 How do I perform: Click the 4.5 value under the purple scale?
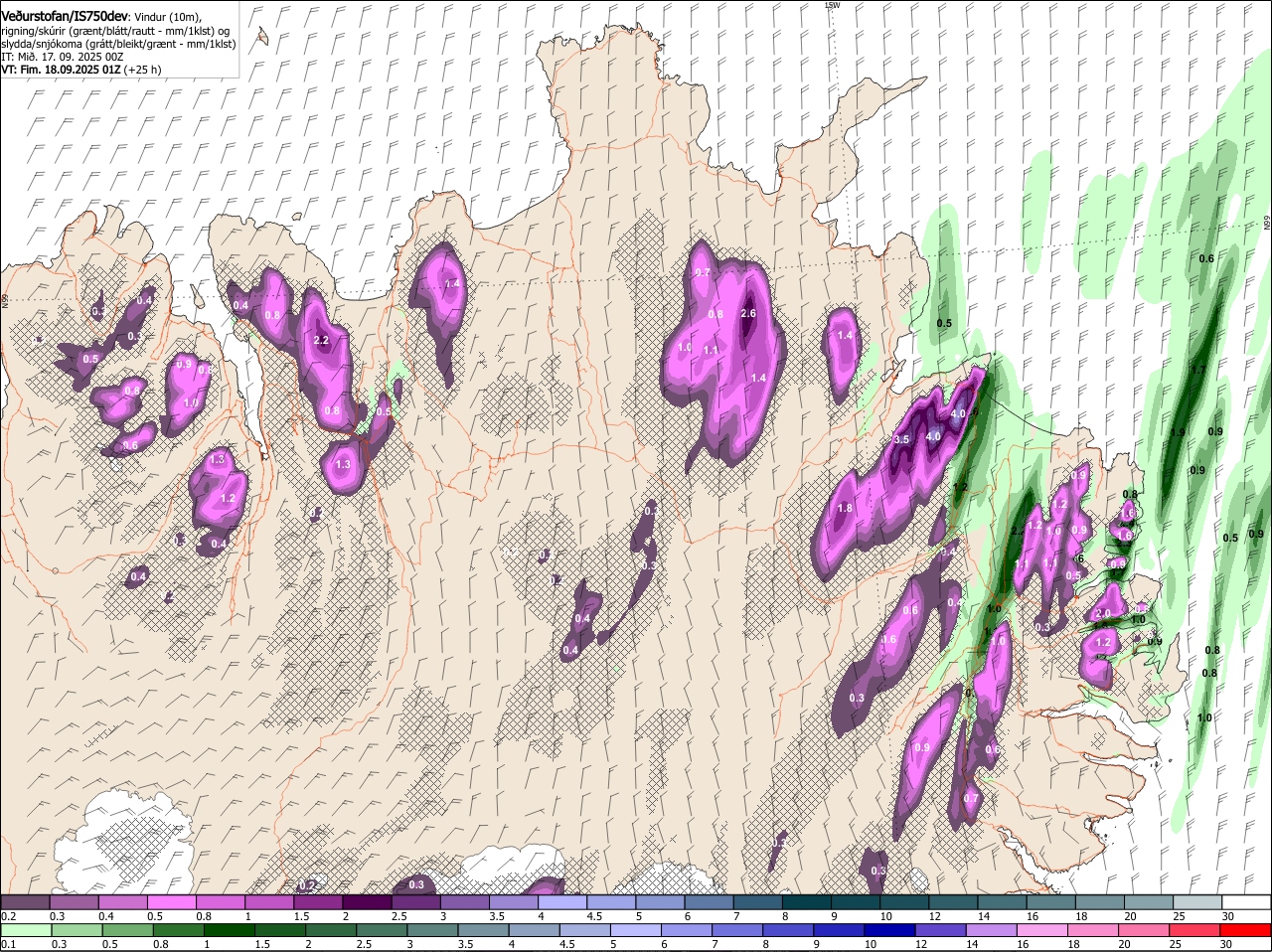(x=595, y=916)
